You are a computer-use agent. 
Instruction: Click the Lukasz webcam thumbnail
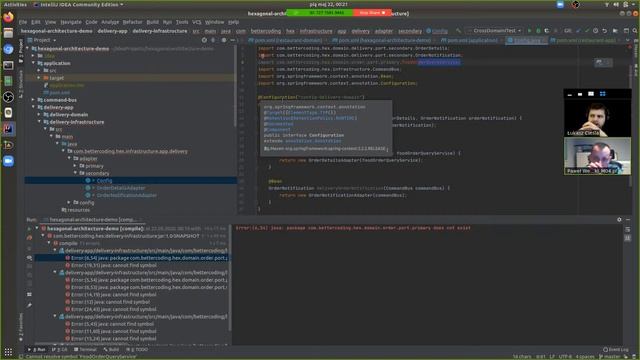pos(597,118)
